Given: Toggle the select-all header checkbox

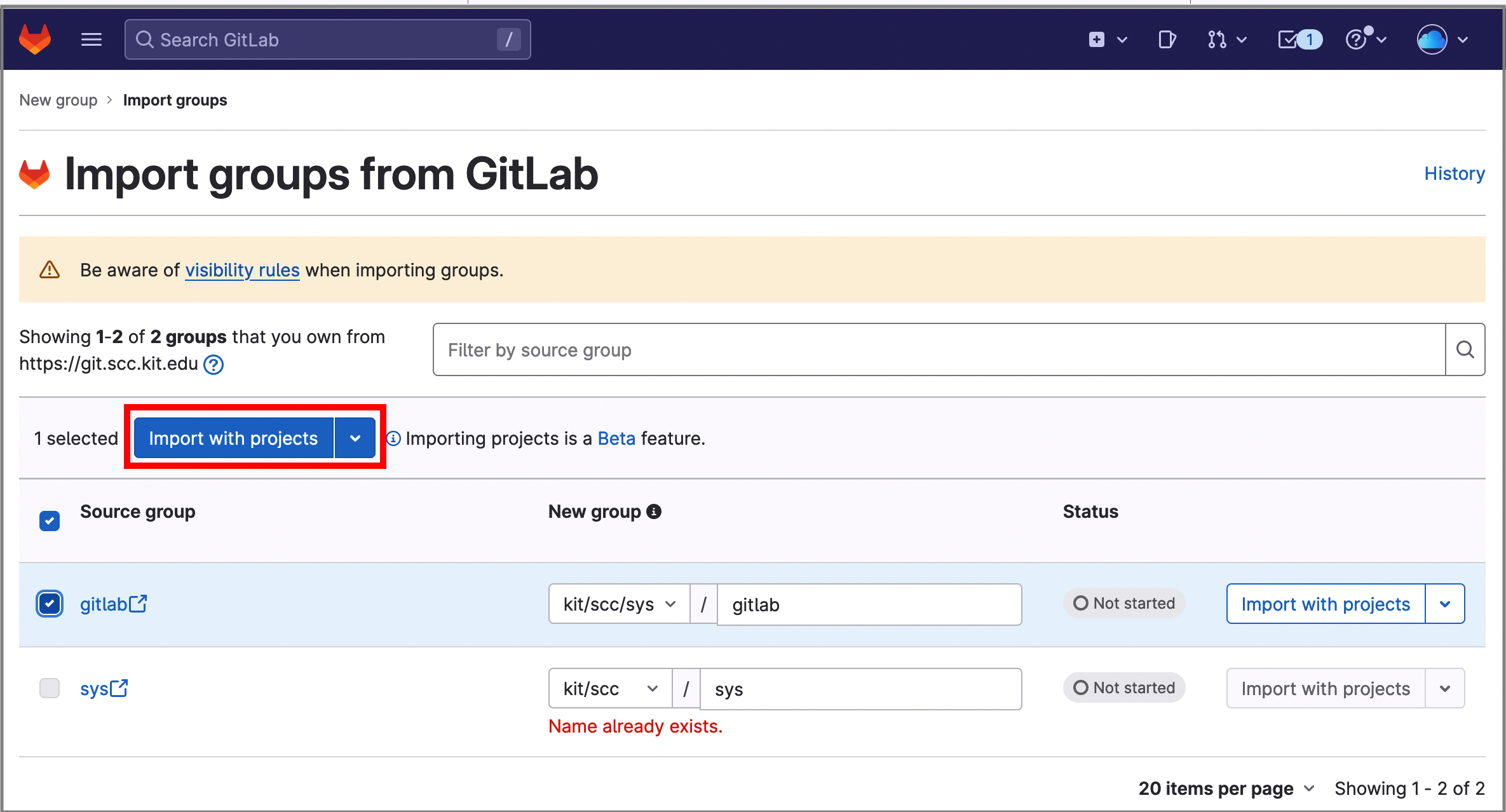Looking at the screenshot, I should point(50,521).
